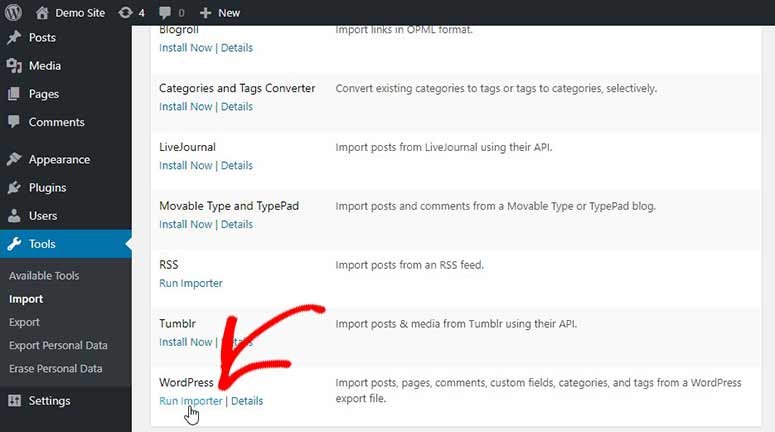
Task: Open the Pages menu
Action: pyautogui.click(x=43, y=94)
